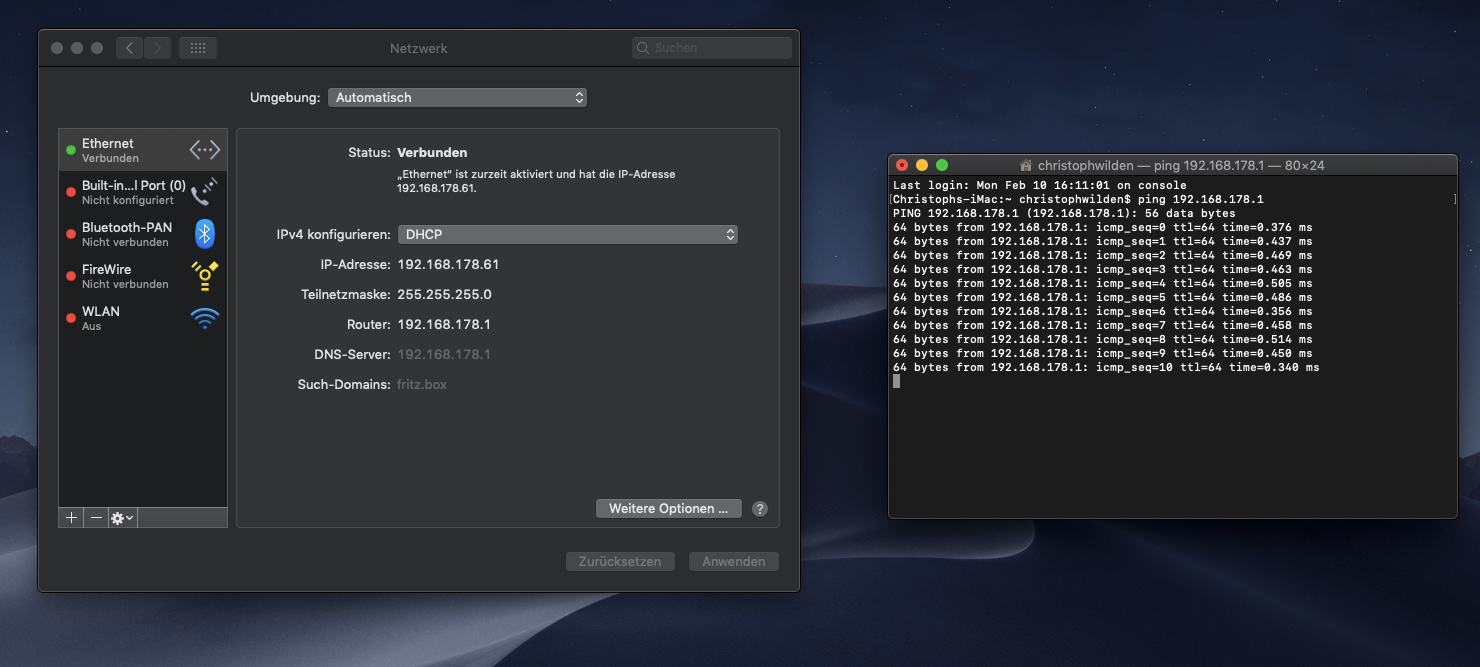Click the blue Wi-Fi icon

point(205,319)
